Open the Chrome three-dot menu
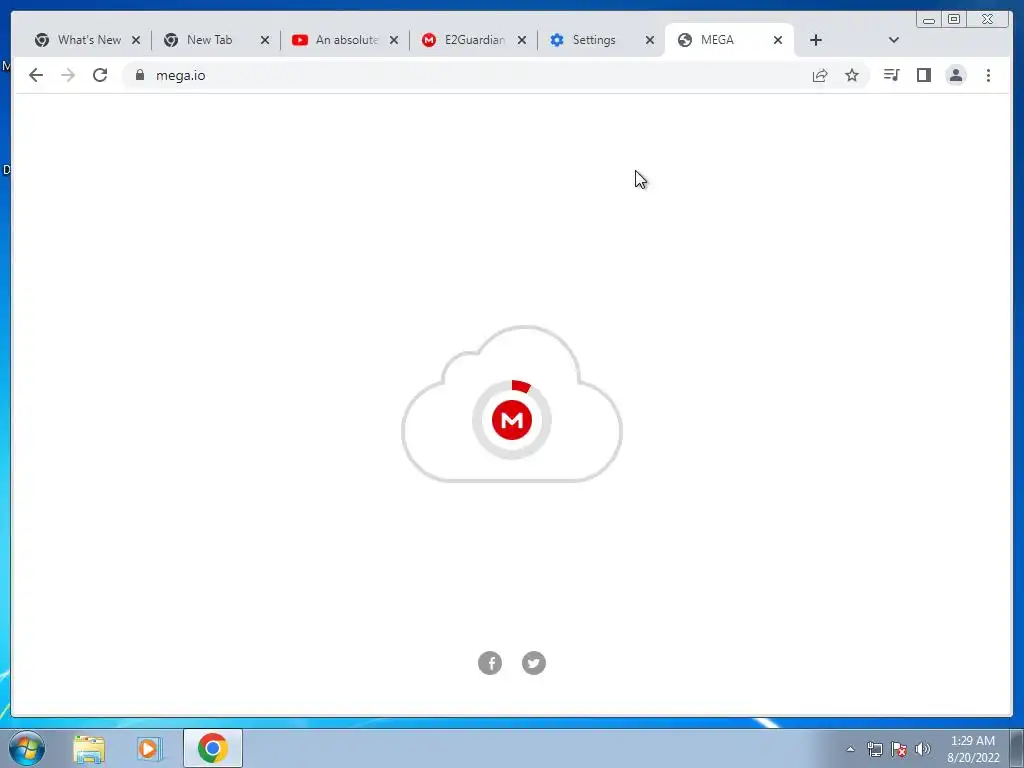1024x768 pixels. 988,75
